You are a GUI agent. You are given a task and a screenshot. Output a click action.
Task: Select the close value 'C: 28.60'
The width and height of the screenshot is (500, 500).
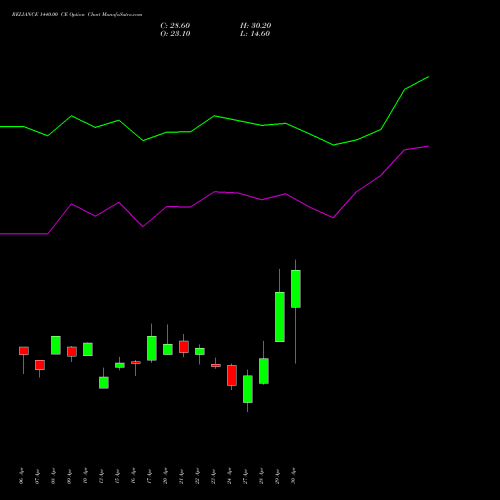coord(175,26)
